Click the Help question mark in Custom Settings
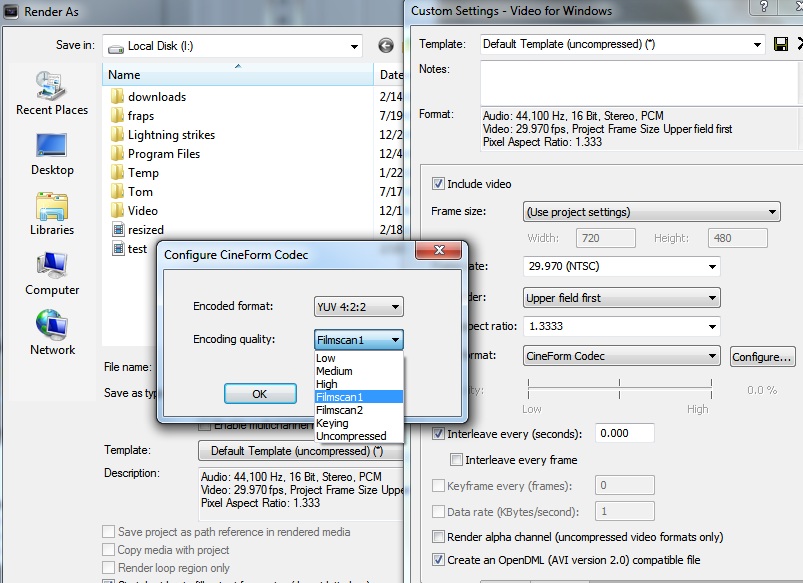Image resolution: width=803 pixels, height=583 pixels. click(x=764, y=6)
